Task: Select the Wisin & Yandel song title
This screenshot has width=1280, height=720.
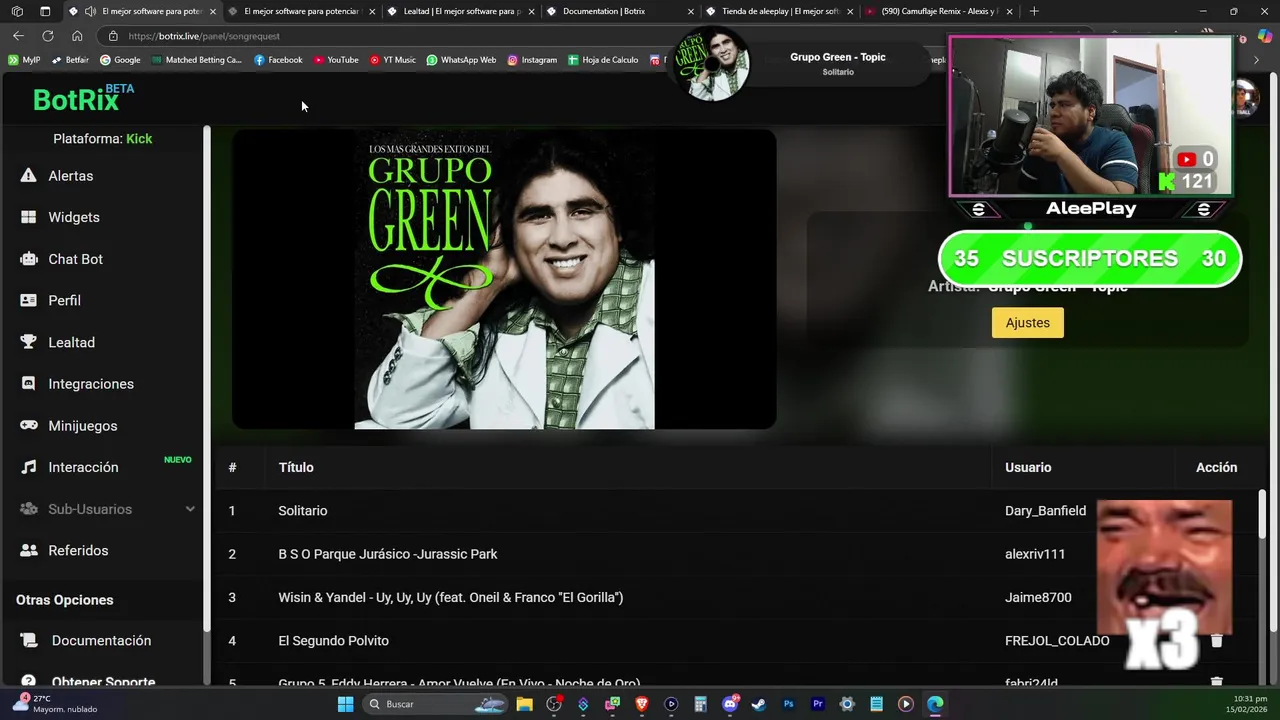Action: coord(451,598)
